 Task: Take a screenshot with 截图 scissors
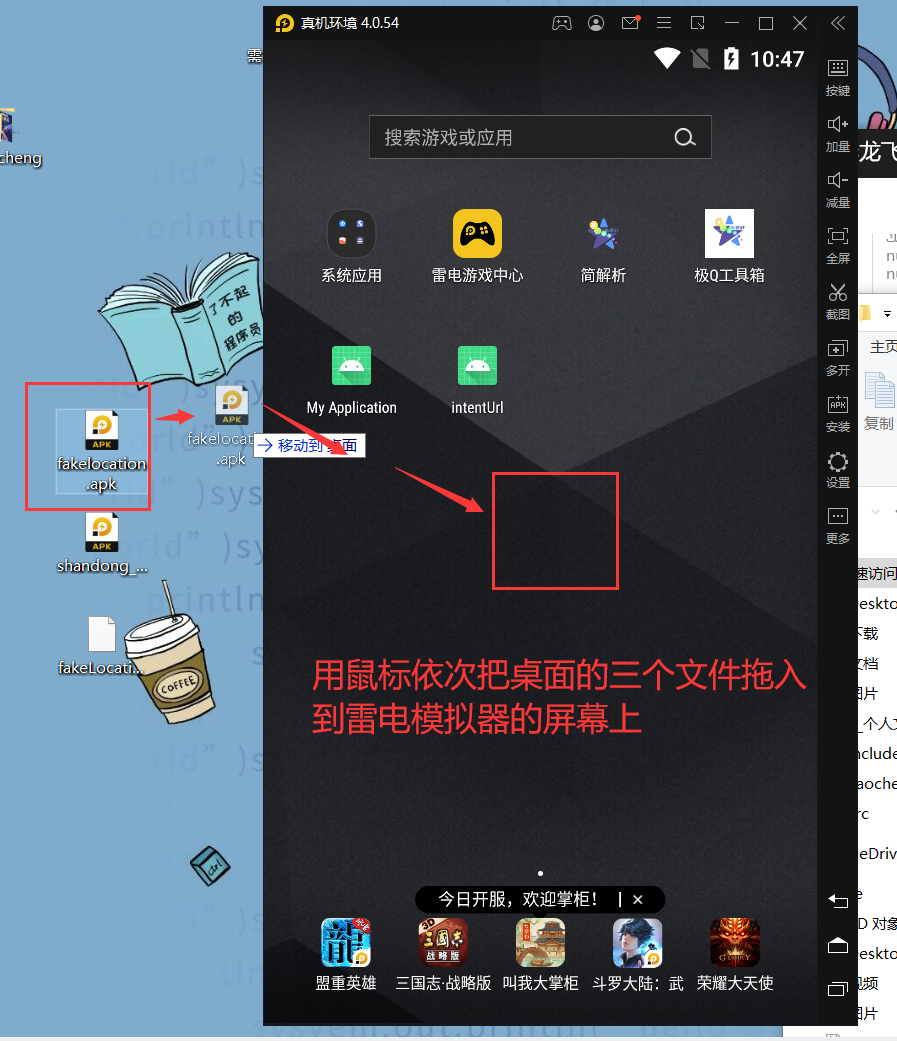(x=838, y=302)
